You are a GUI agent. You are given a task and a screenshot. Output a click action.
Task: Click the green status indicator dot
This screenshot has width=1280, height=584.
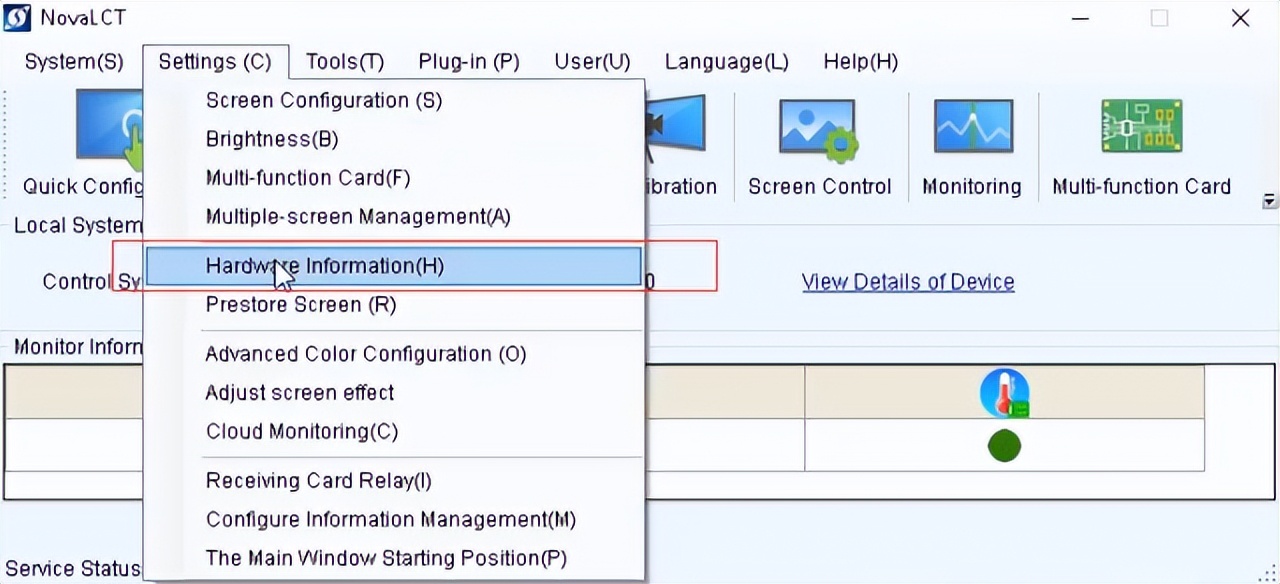[x=1004, y=445]
